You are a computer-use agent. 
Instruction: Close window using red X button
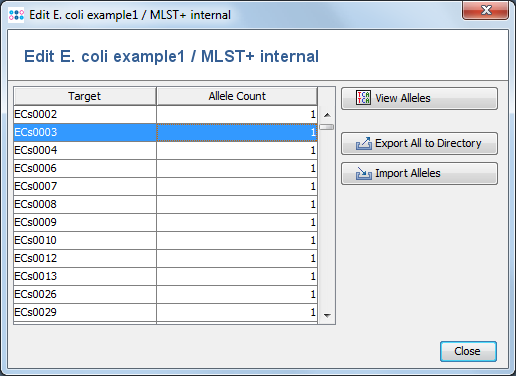tap(486, 10)
